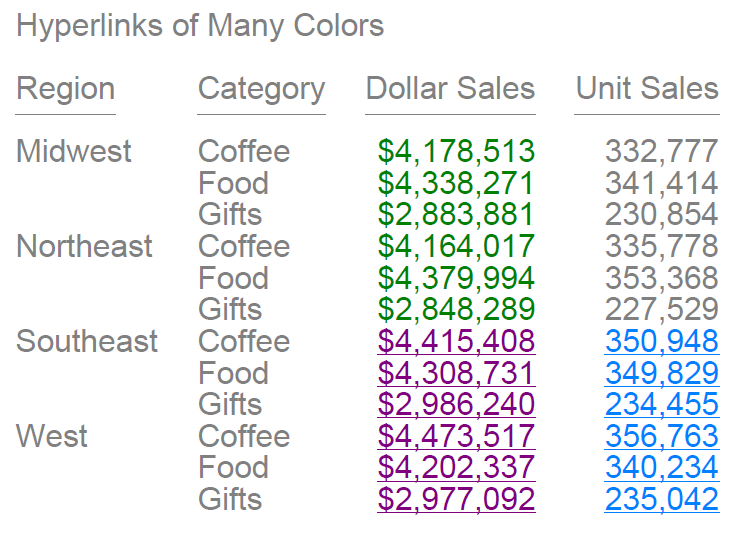Click the Dollar Sales column header
This screenshot has height=536, width=734.
(x=450, y=88)
